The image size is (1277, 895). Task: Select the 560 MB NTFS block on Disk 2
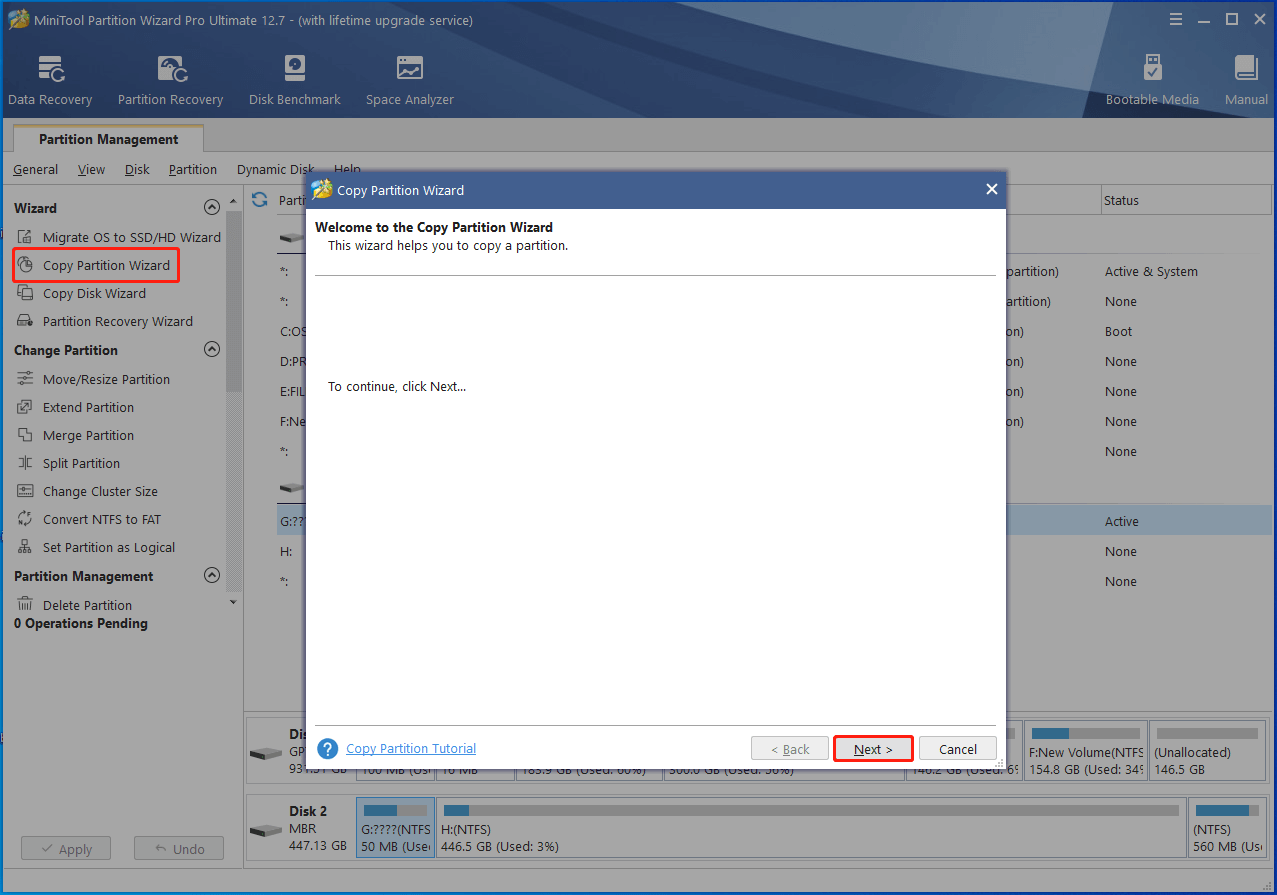[x=1230, y=829]
